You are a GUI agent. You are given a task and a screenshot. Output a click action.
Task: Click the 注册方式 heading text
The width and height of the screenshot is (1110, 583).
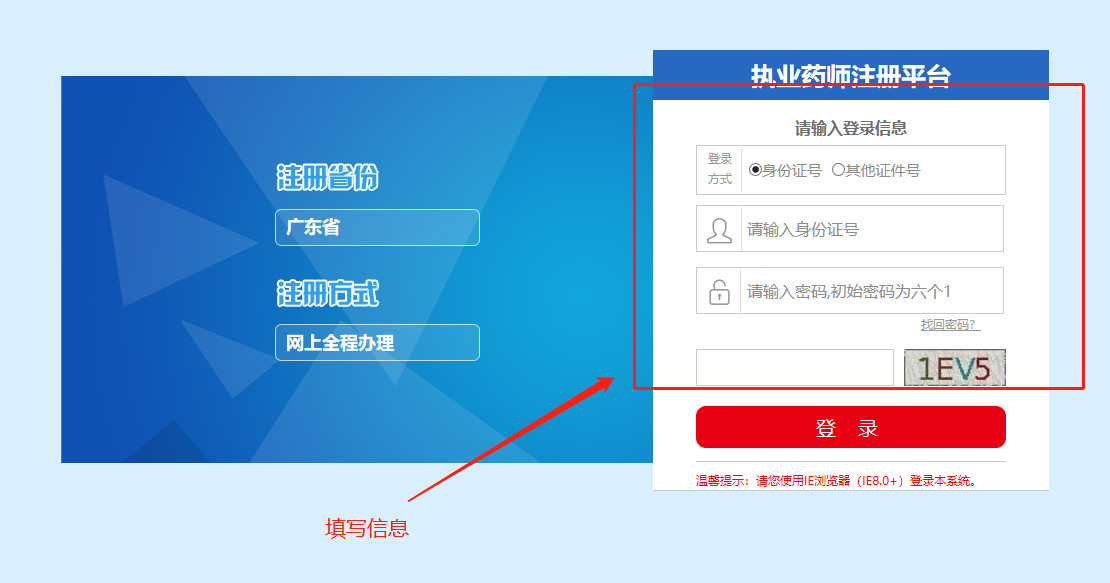click(x=328, y=293)
